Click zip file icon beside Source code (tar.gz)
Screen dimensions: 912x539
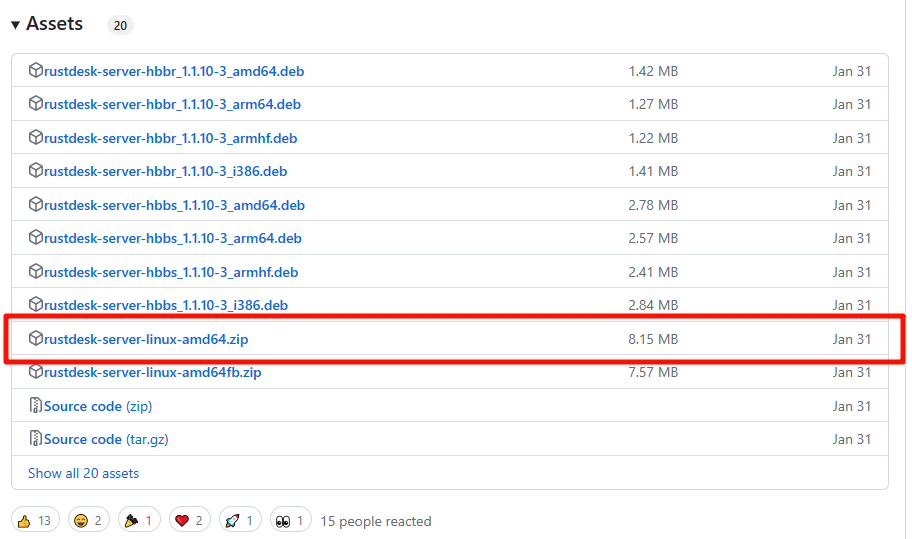35,438
